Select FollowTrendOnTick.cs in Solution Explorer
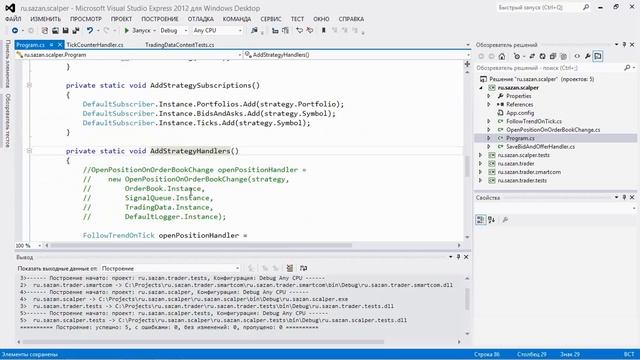640x360 pixels. point(533,122)
